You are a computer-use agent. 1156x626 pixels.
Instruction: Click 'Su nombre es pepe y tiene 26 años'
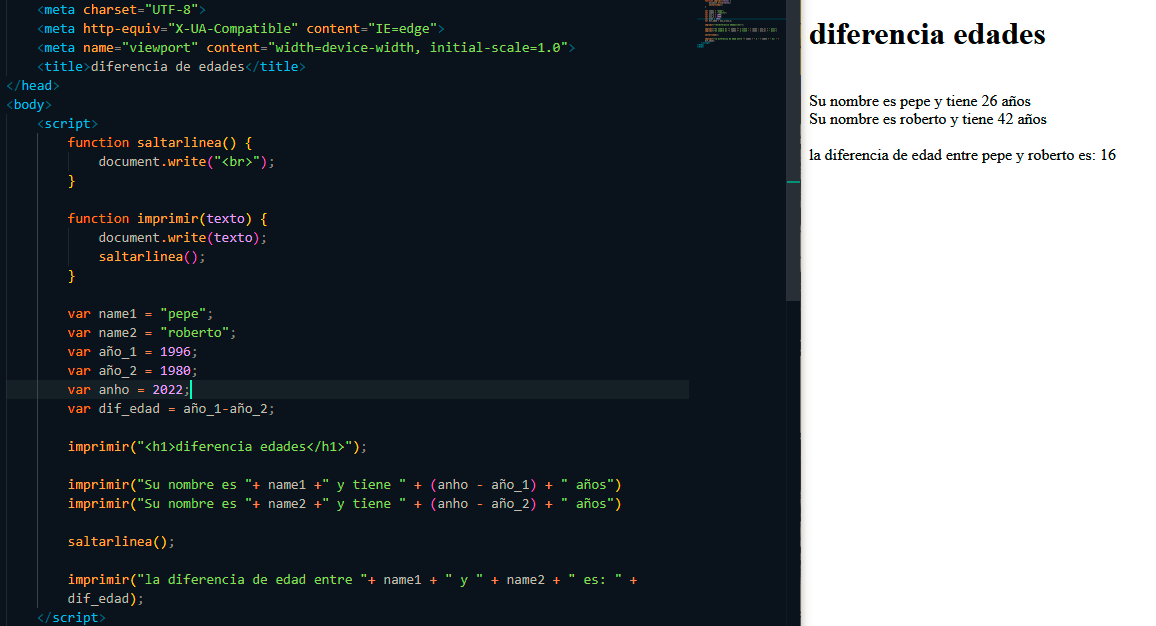[x=919, y=101]
